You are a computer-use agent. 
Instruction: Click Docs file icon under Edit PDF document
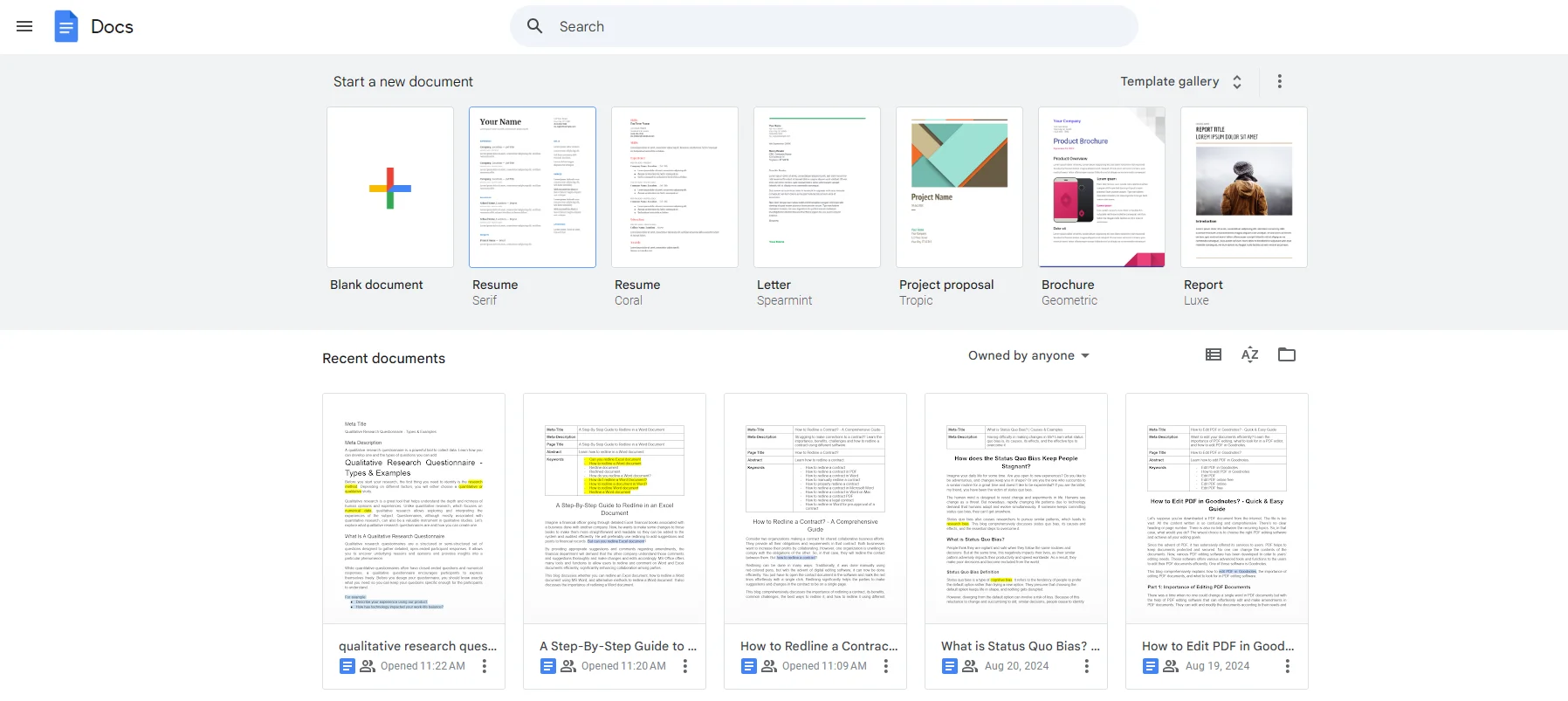tap(1151, 666)
